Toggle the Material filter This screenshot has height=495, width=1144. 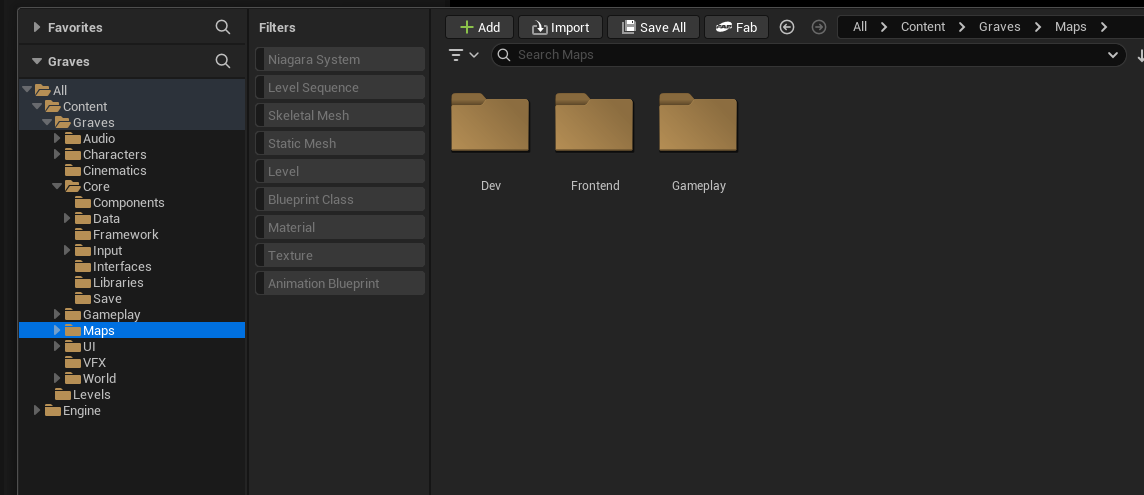[340, 227]
